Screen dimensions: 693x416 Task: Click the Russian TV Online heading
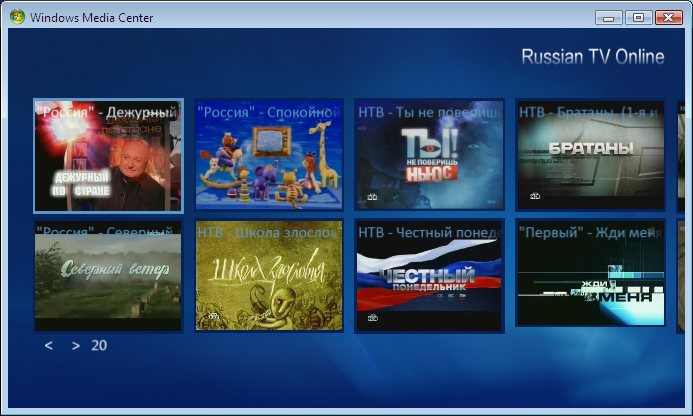click(x=593, y=57)
